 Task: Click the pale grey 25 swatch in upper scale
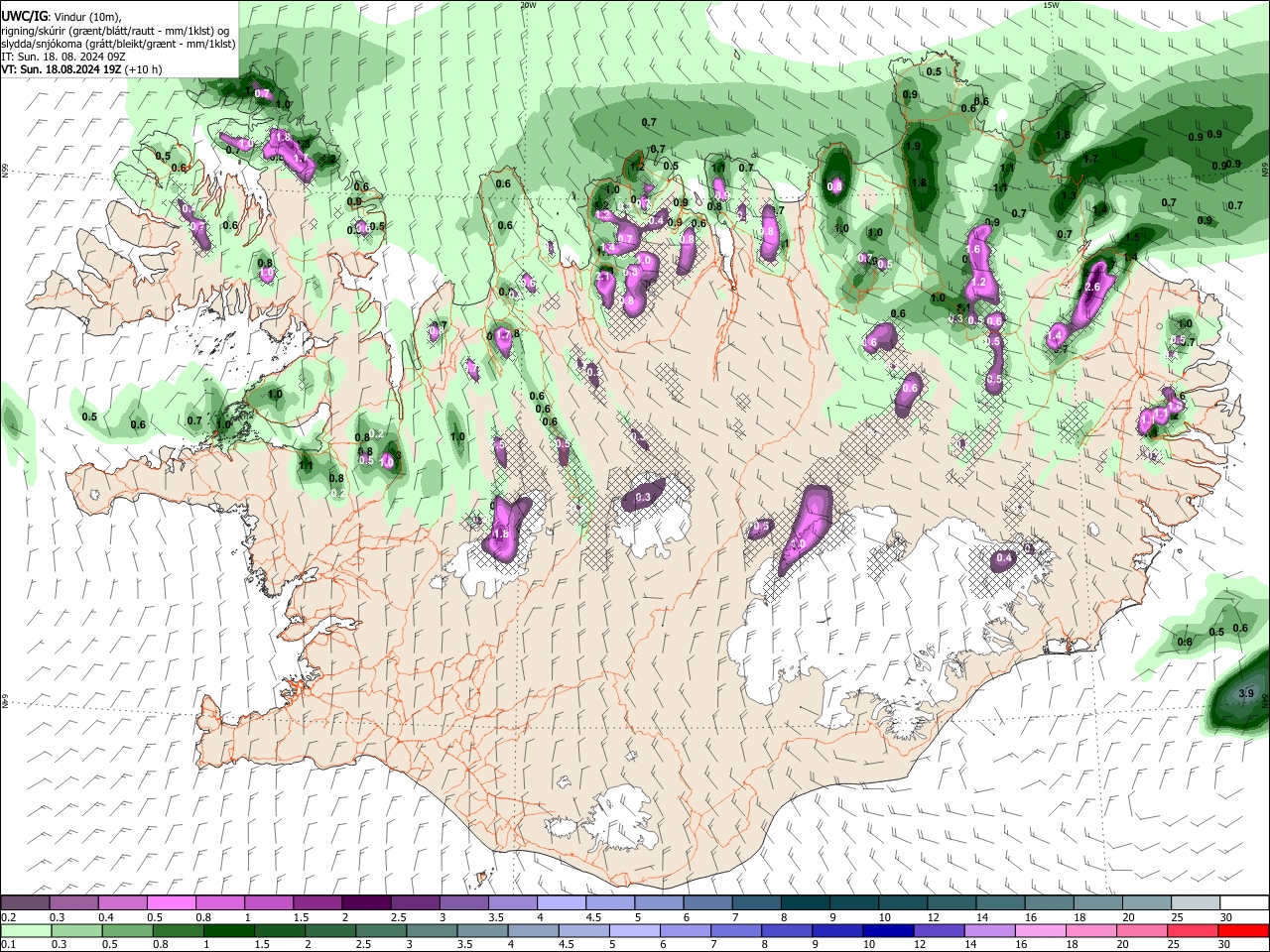1196,903
